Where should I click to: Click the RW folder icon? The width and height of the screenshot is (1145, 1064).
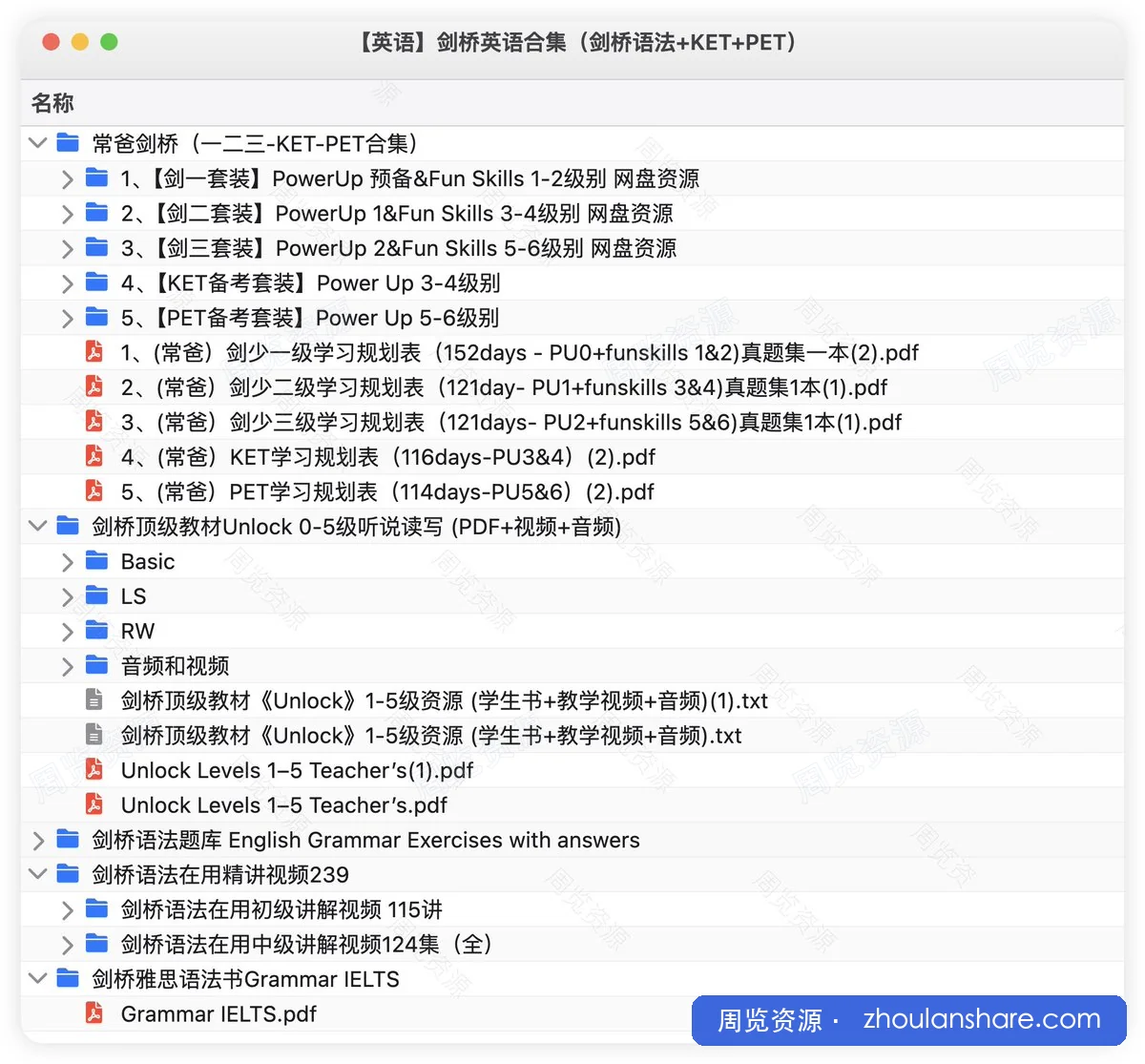[96, 631]
